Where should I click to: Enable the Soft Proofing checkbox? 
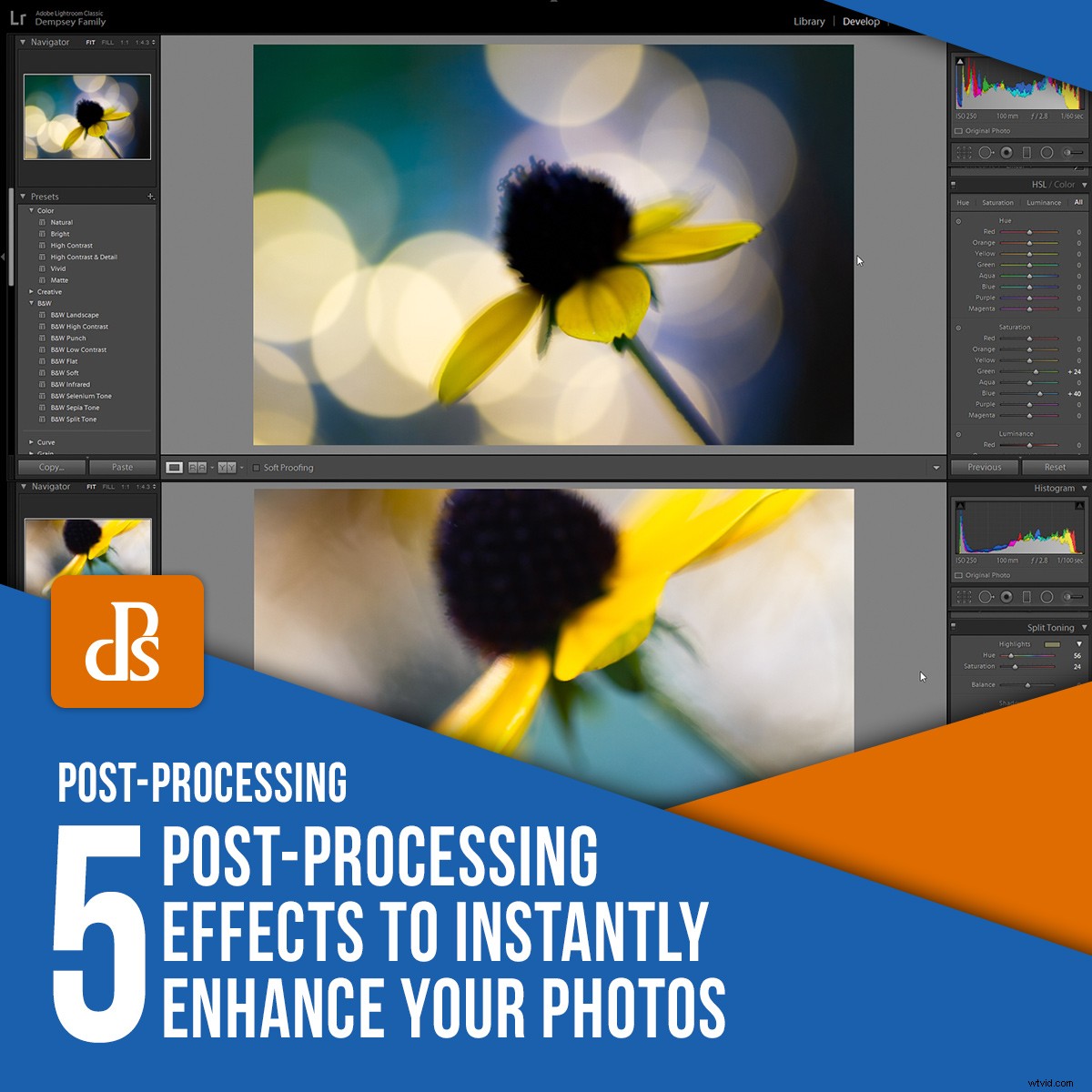coord(256,467)
